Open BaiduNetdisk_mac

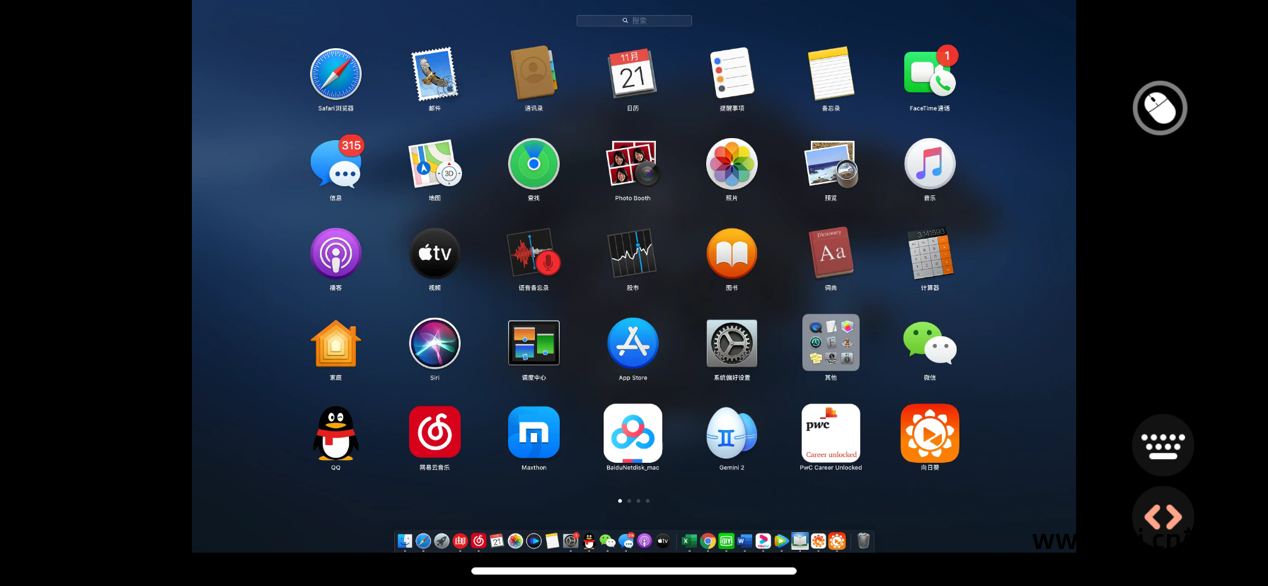(x=633, y=433)
